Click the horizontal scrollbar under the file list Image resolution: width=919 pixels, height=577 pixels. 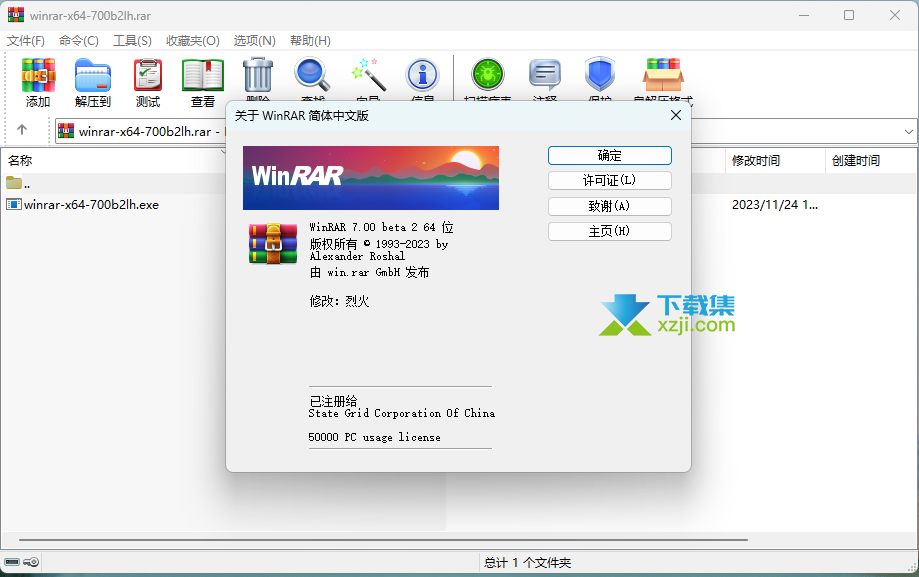coord(383,539)
